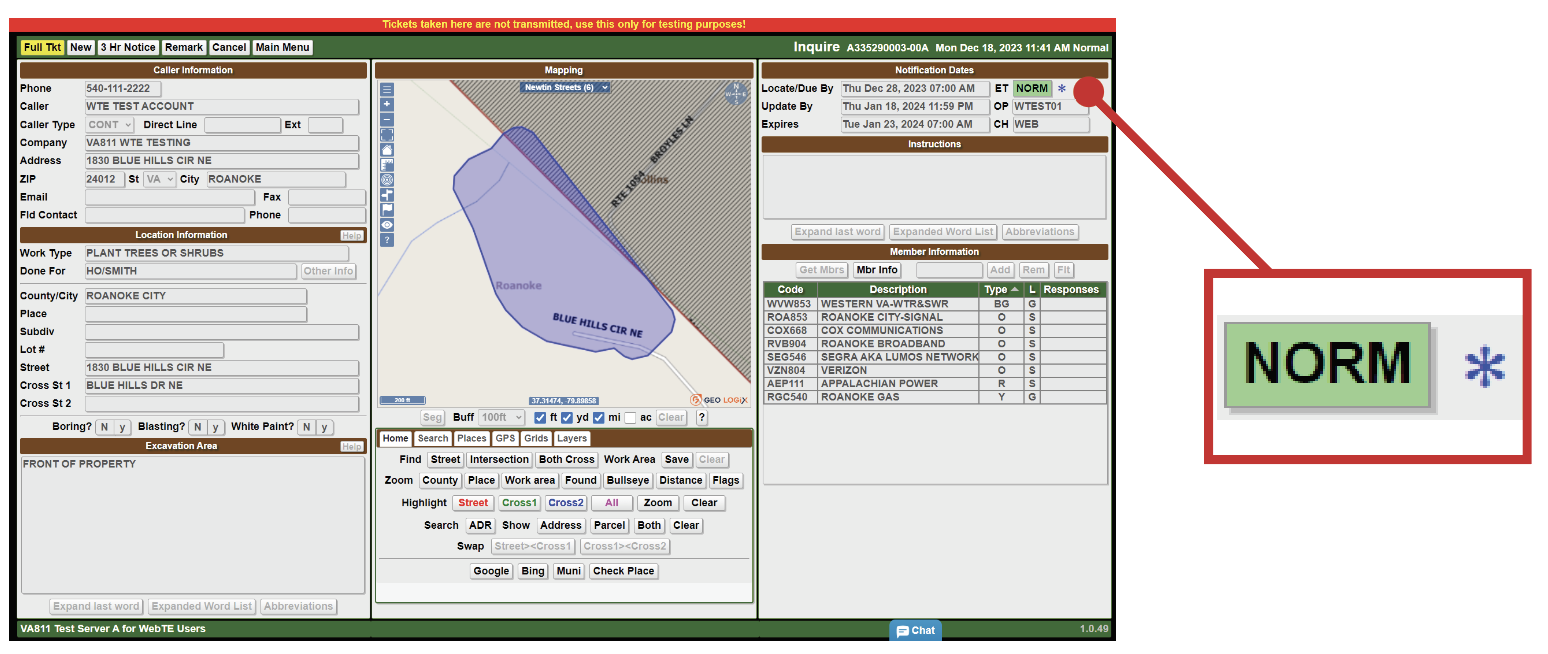
Task: Expand the Buff 100ft distance dropdown
Action: pos(503,418)
